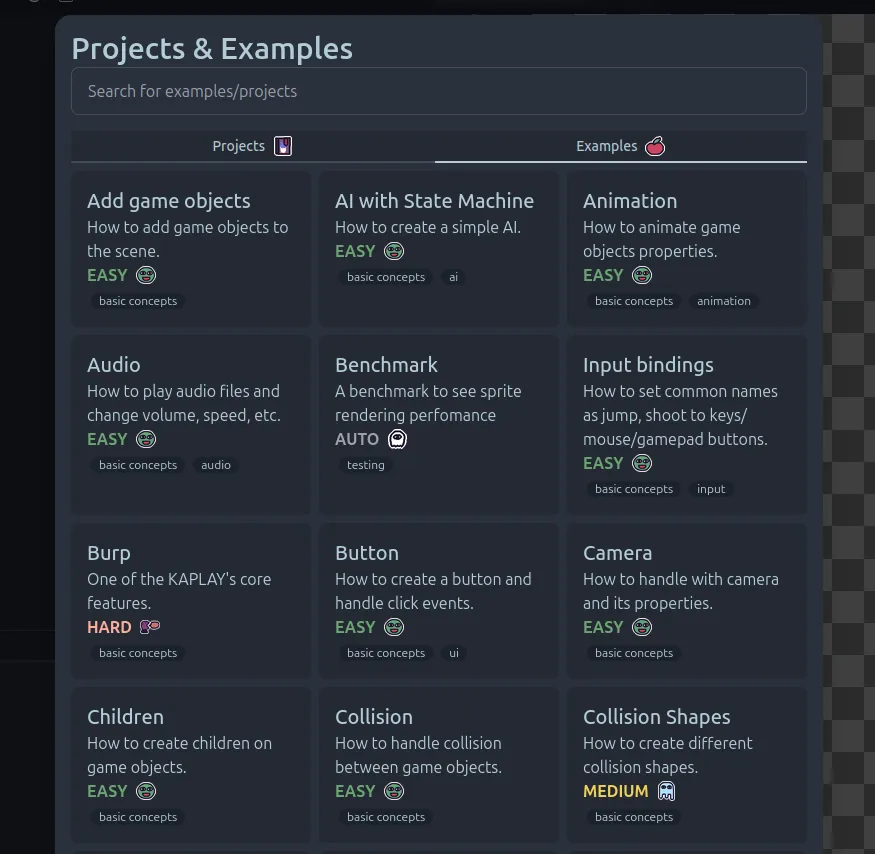
Task: Click the EASY face icon on Animation card
Action: (642, 275)
